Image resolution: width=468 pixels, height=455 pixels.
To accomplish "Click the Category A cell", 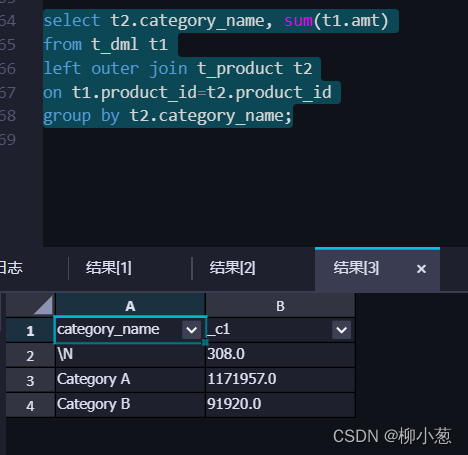I will [130, 380].
